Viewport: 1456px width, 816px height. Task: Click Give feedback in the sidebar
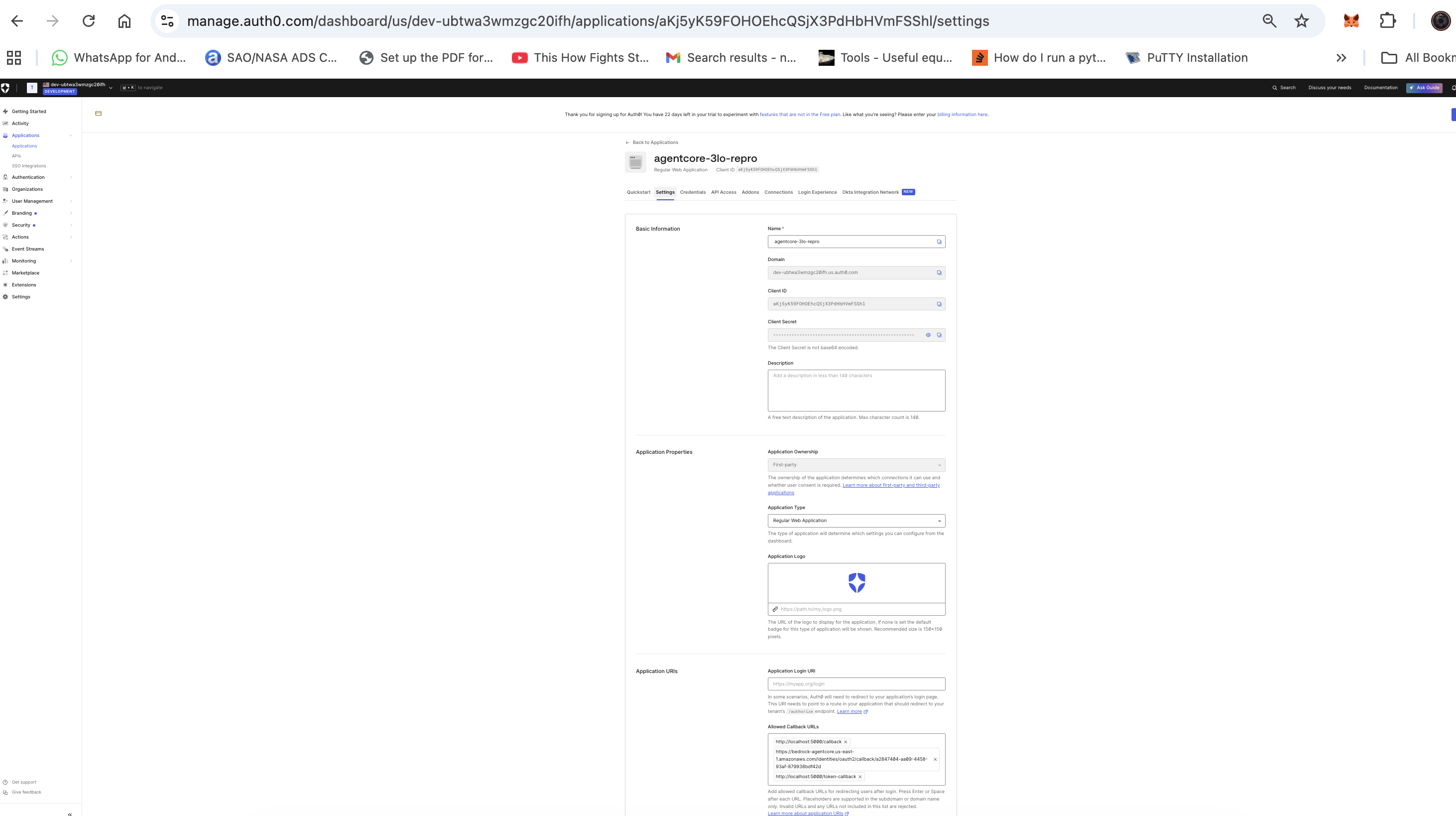(26, 792)
